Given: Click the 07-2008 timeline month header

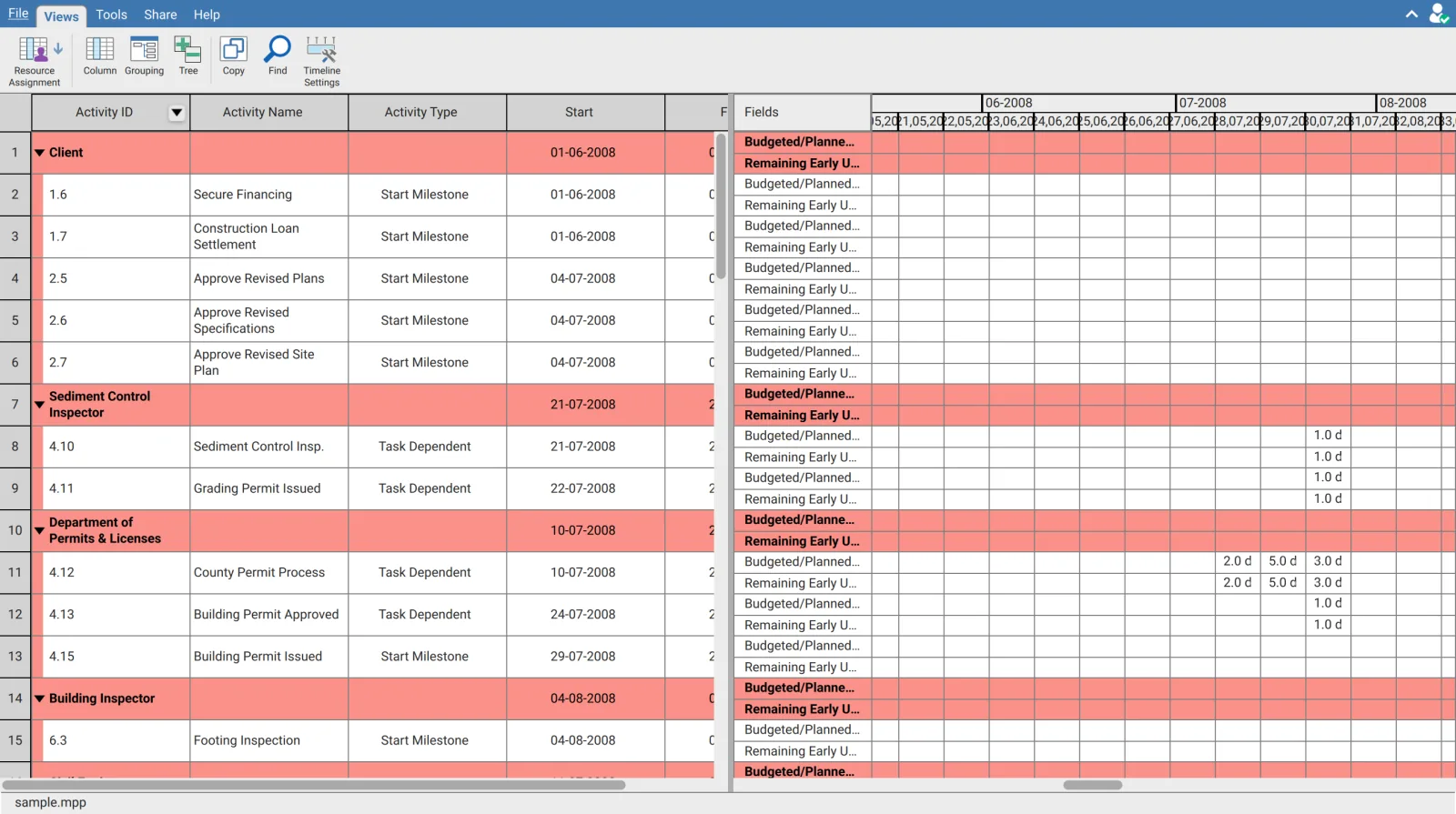Looking at the screenshot, I should tap(1275, 103).
